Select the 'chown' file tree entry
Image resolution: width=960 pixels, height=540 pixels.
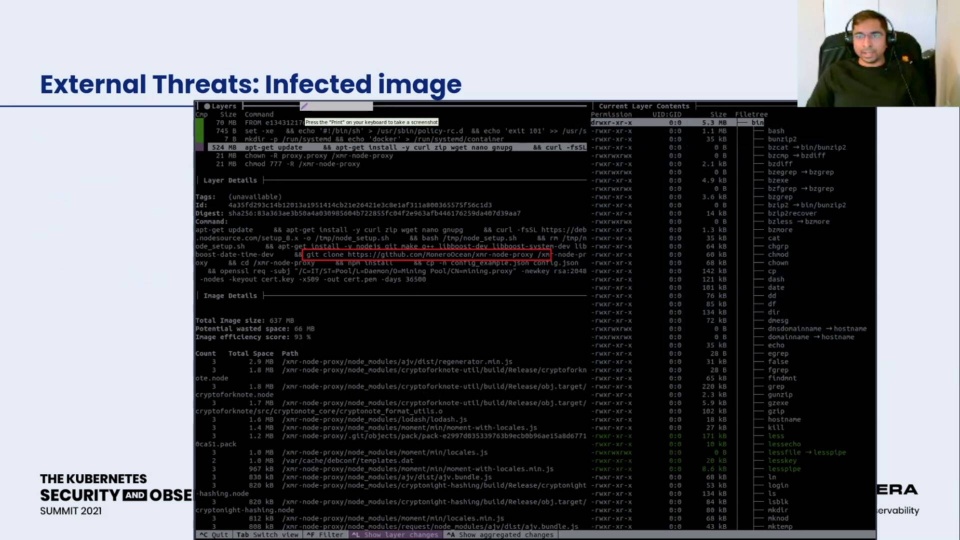(778, 263)
